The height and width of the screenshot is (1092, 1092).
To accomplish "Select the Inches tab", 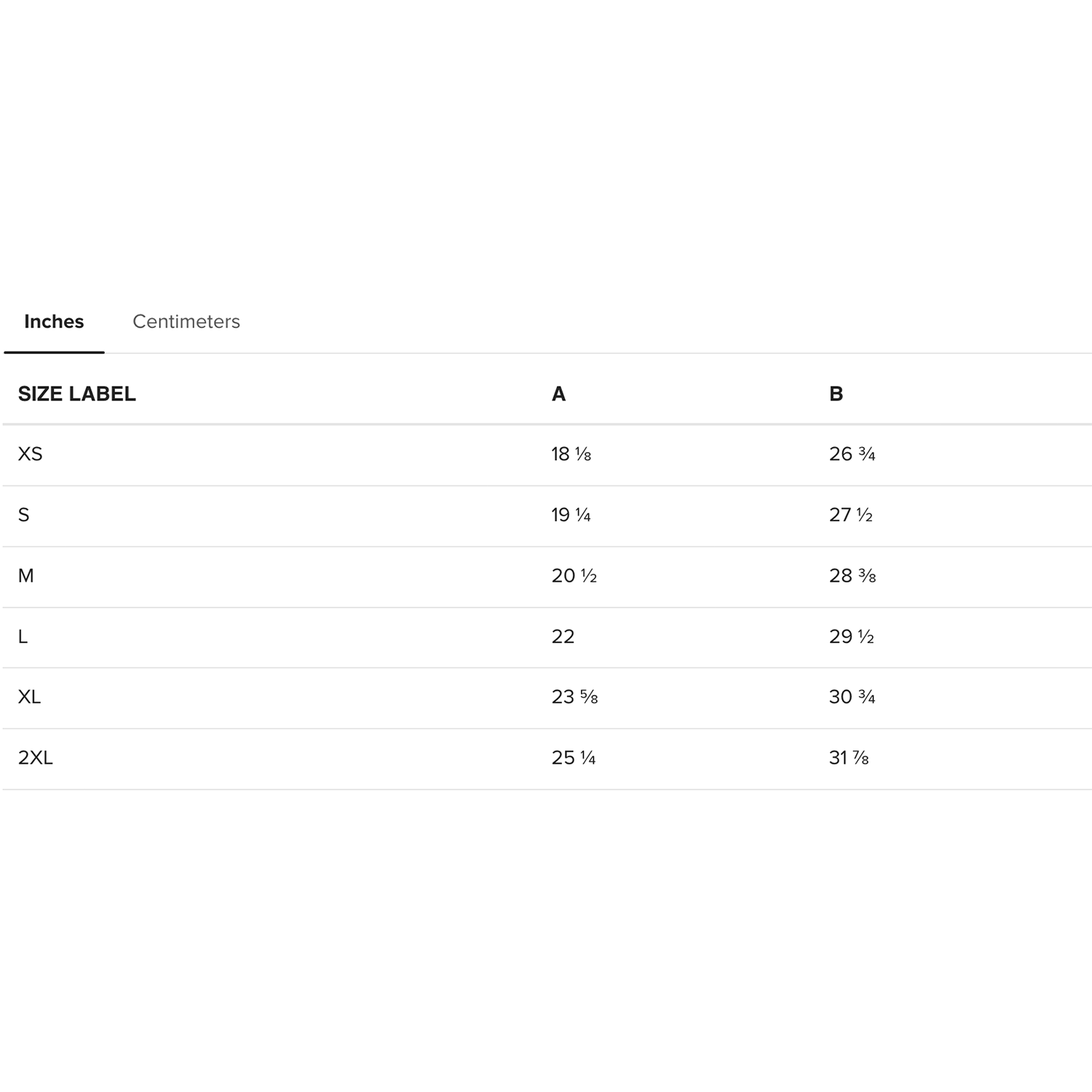I will click(x=54, y=322).
